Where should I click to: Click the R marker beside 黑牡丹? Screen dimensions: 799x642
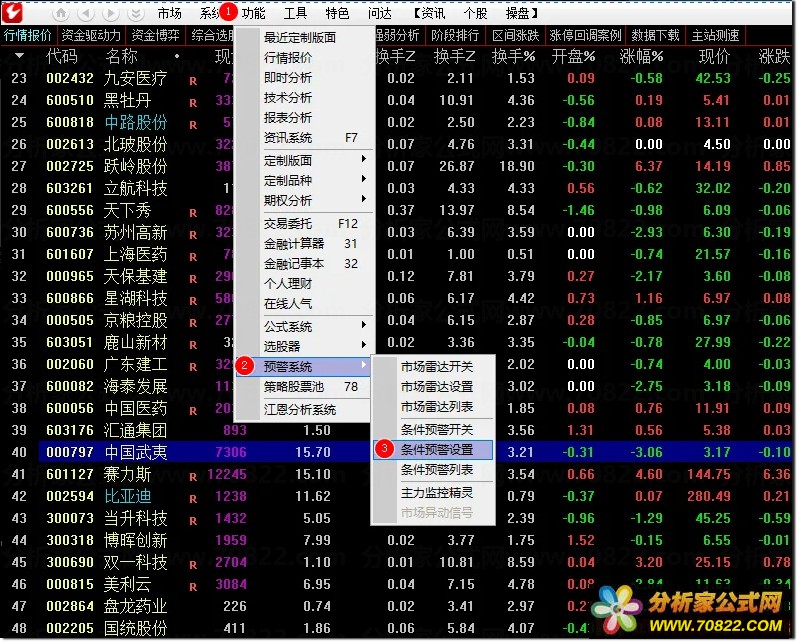point(193,102)
